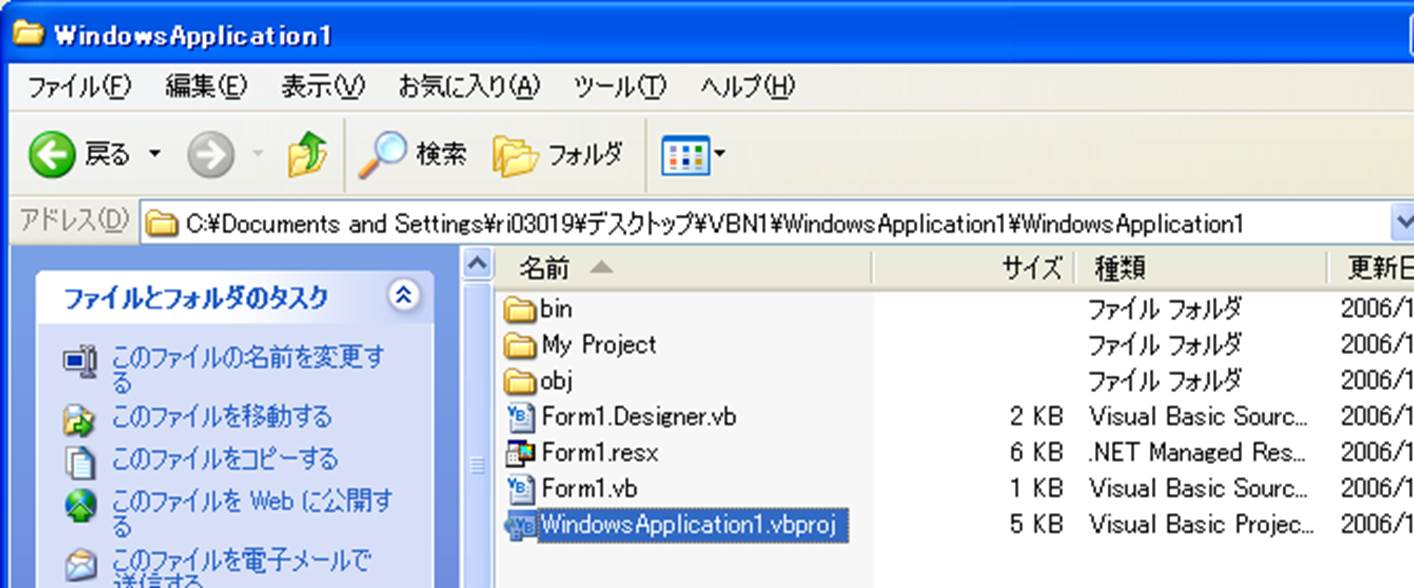Select the Form1.resx resource file
The image size is (1414, 588).
pyautogui.click(x=599, y=453)
